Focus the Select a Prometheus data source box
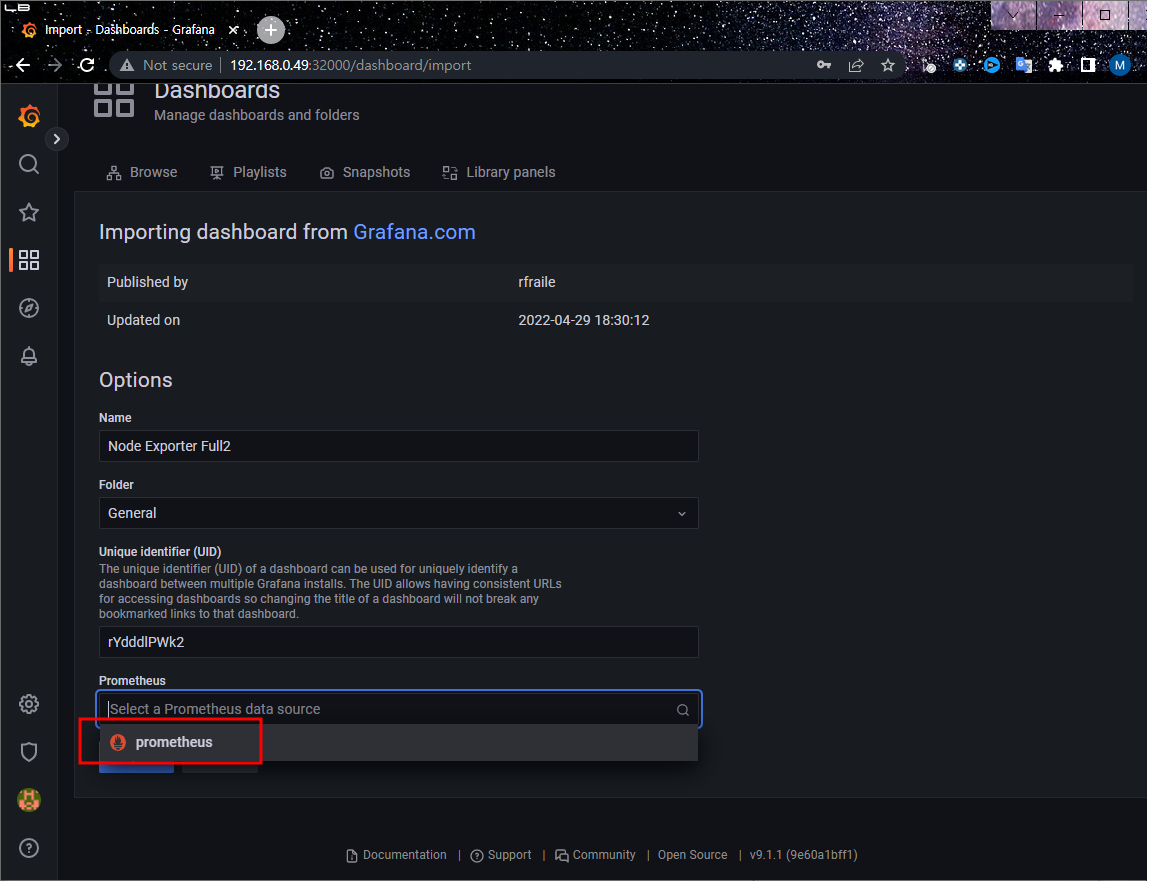This screenshot has width=1175, height=881. point(399,709)
